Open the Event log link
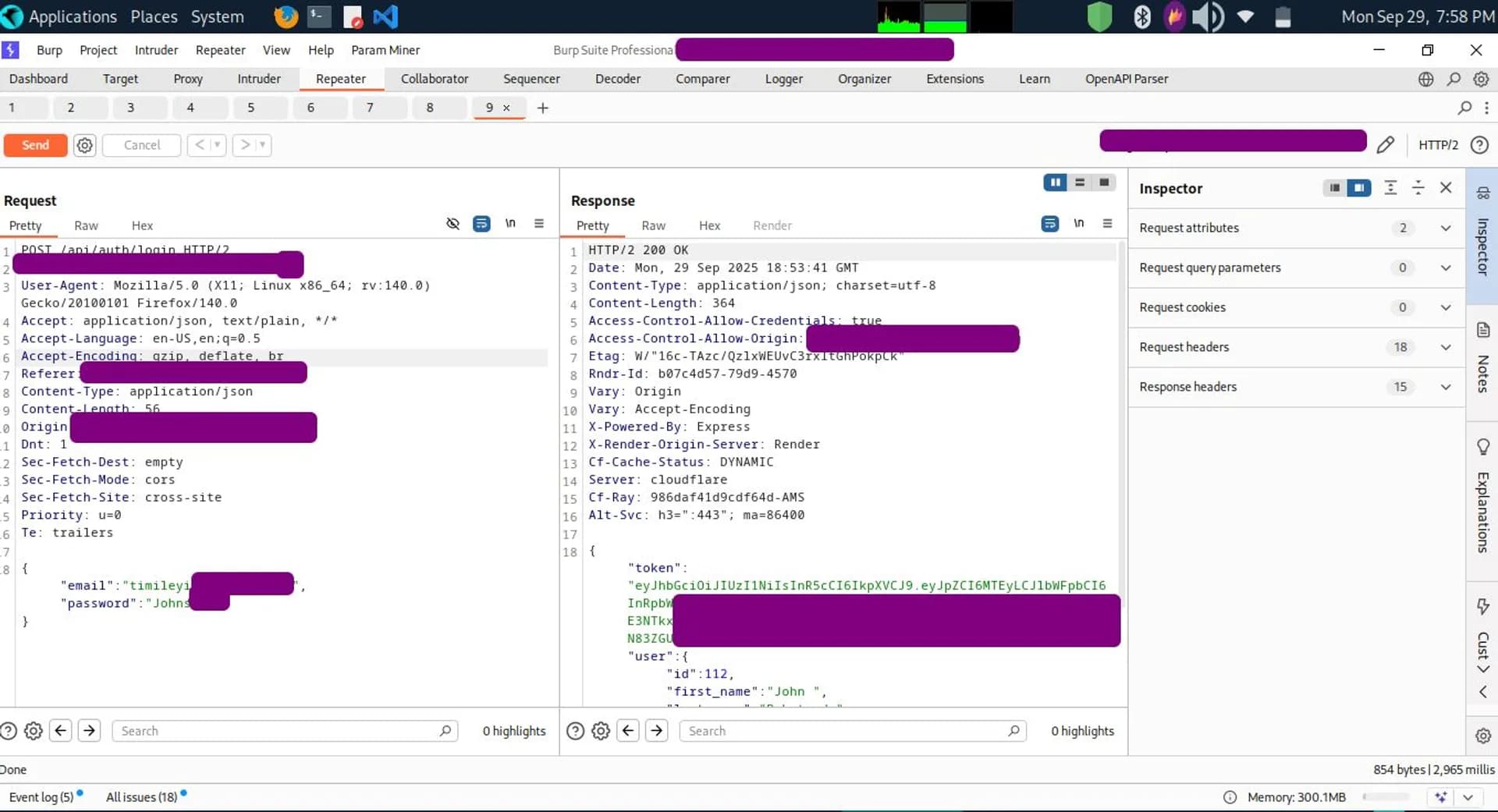This screenshot has height=812, width=1498. (41, 797)
